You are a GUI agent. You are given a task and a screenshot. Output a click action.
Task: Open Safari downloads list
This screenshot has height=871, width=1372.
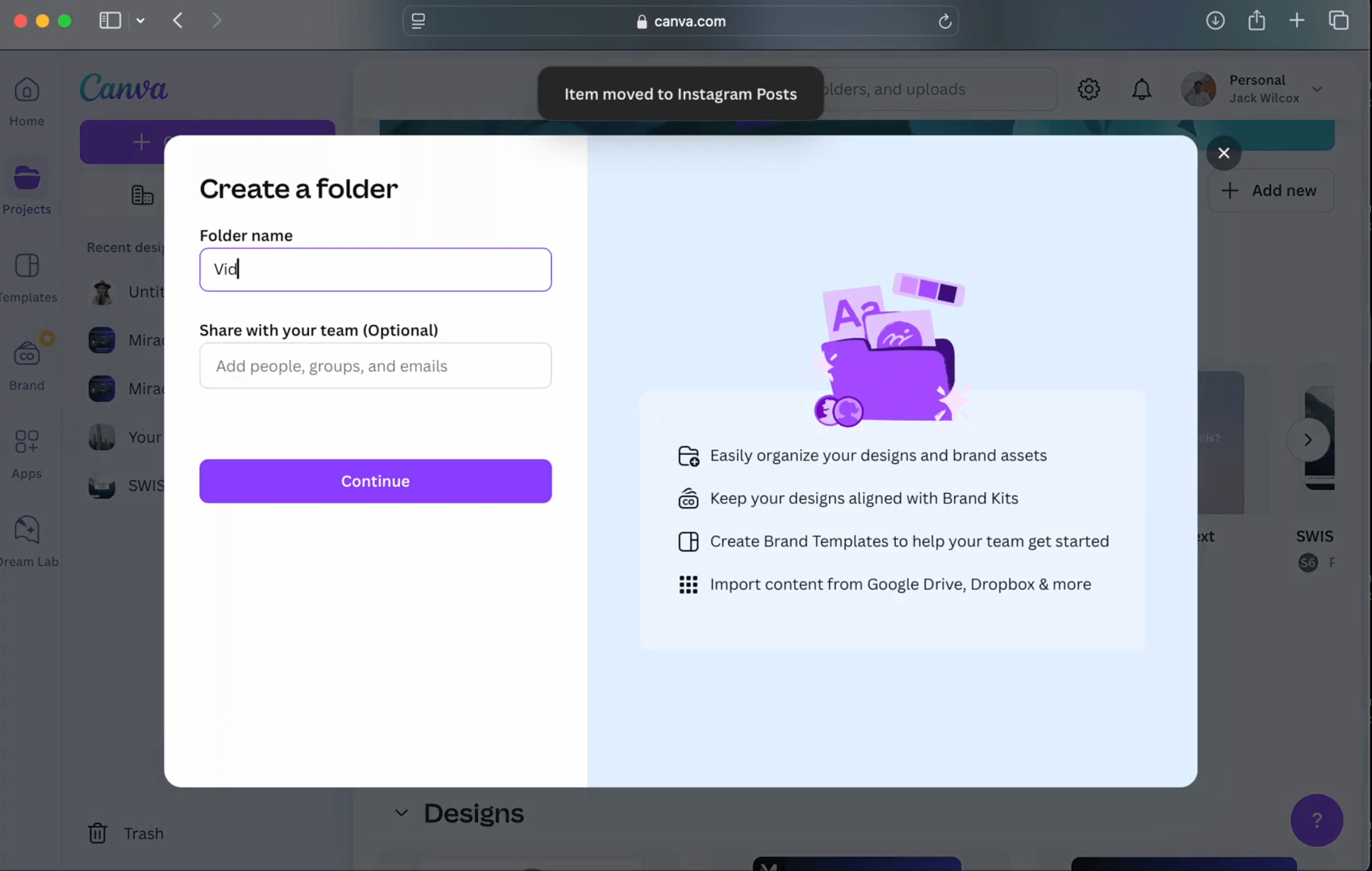(x=1216, y=21)
